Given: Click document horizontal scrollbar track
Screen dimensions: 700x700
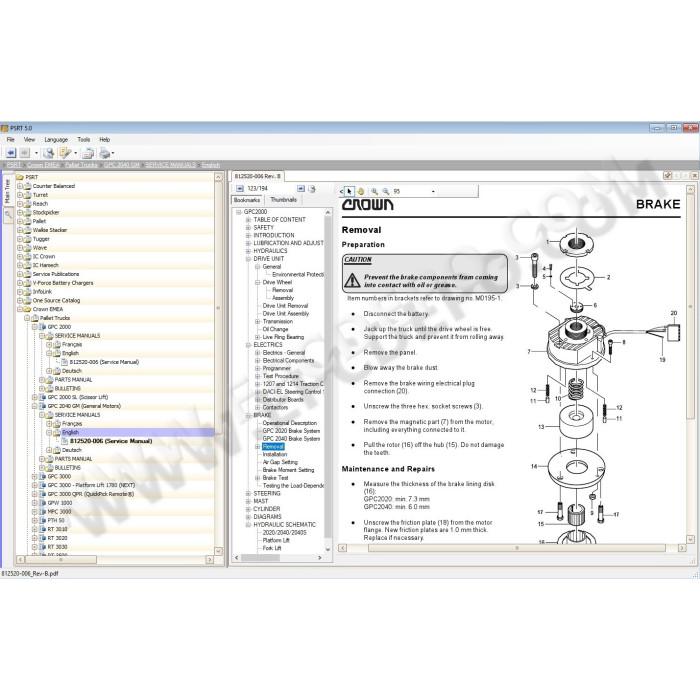Looking at the screenshot, I should coord(512,548).
